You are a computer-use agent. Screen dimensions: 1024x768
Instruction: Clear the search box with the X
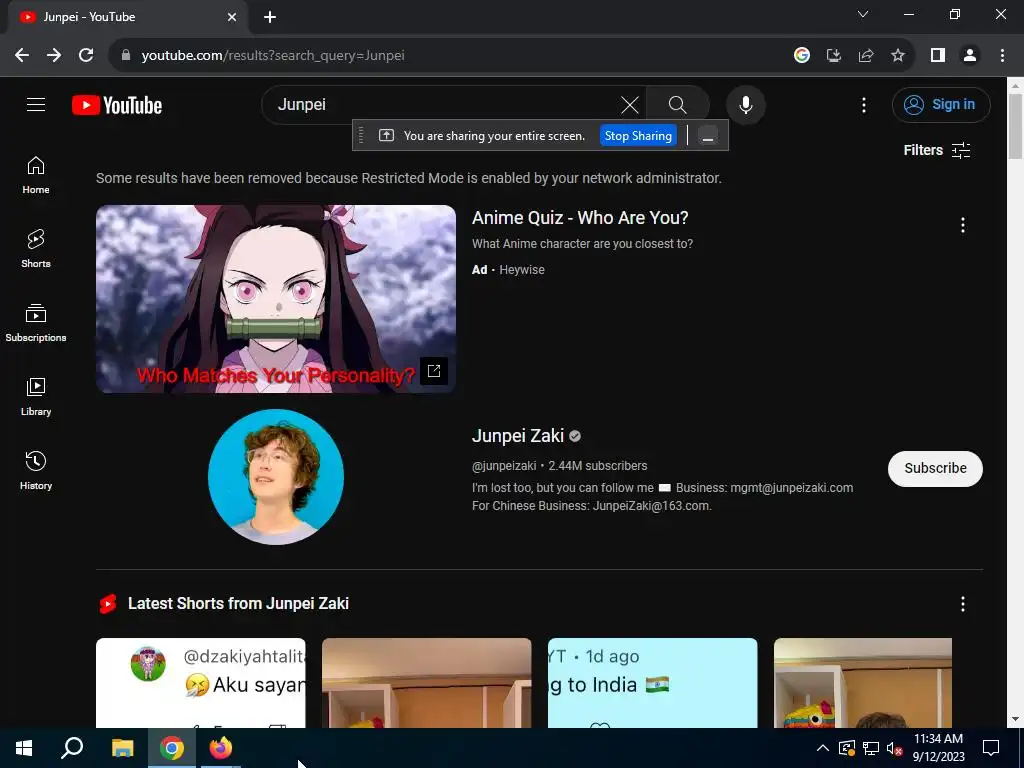630,104
